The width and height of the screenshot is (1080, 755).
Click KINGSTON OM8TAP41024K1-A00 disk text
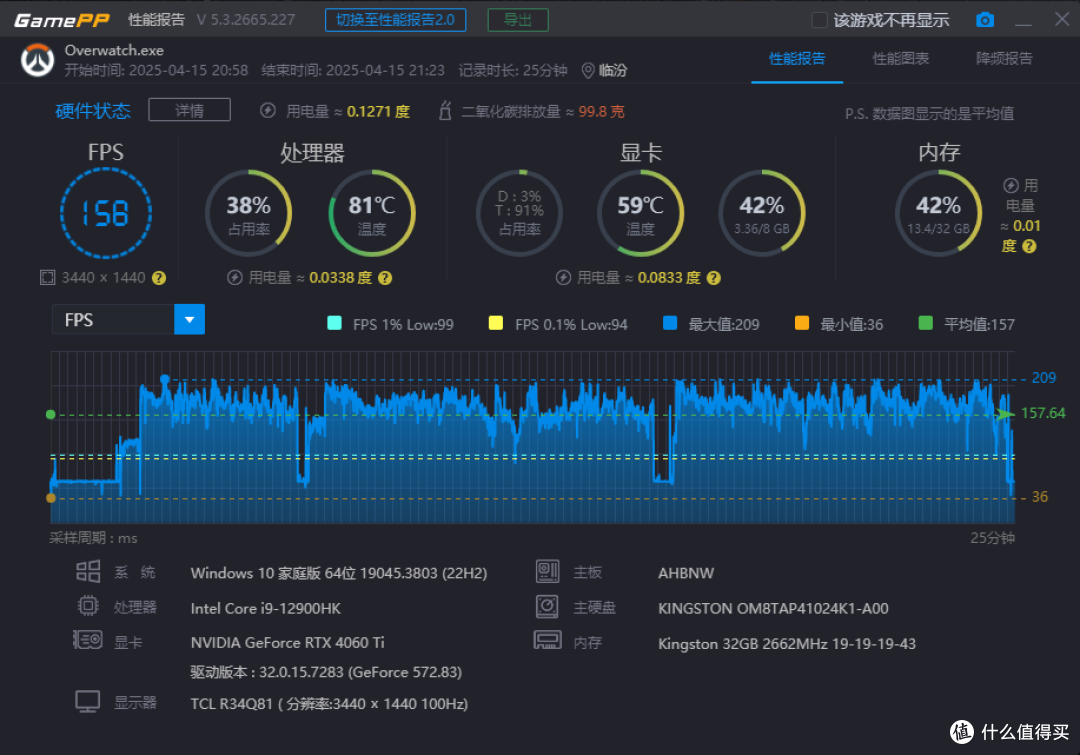tap(773, 609)
